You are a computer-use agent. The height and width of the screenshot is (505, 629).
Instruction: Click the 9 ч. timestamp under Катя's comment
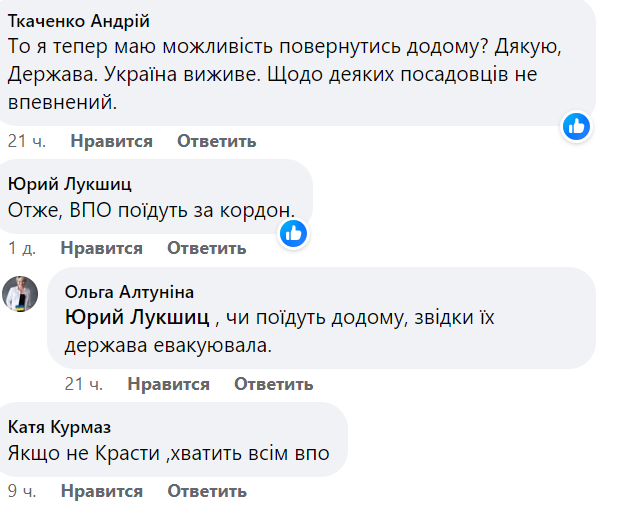(21, 491)
